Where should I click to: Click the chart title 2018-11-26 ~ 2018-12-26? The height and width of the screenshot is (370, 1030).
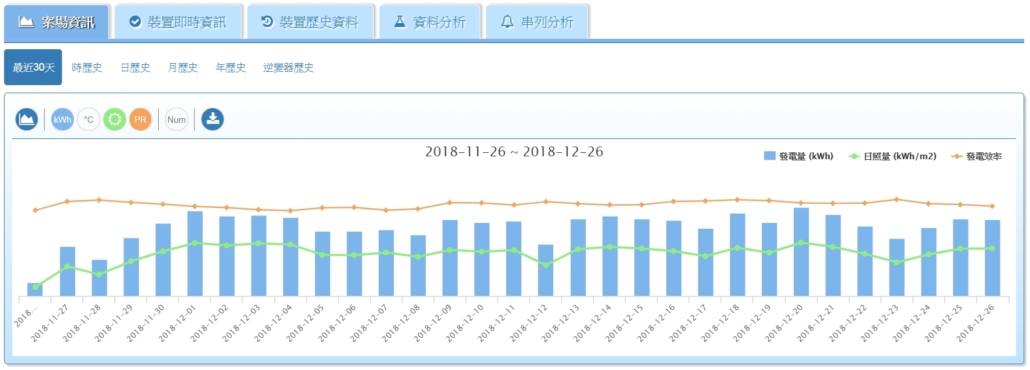[514, 152]
